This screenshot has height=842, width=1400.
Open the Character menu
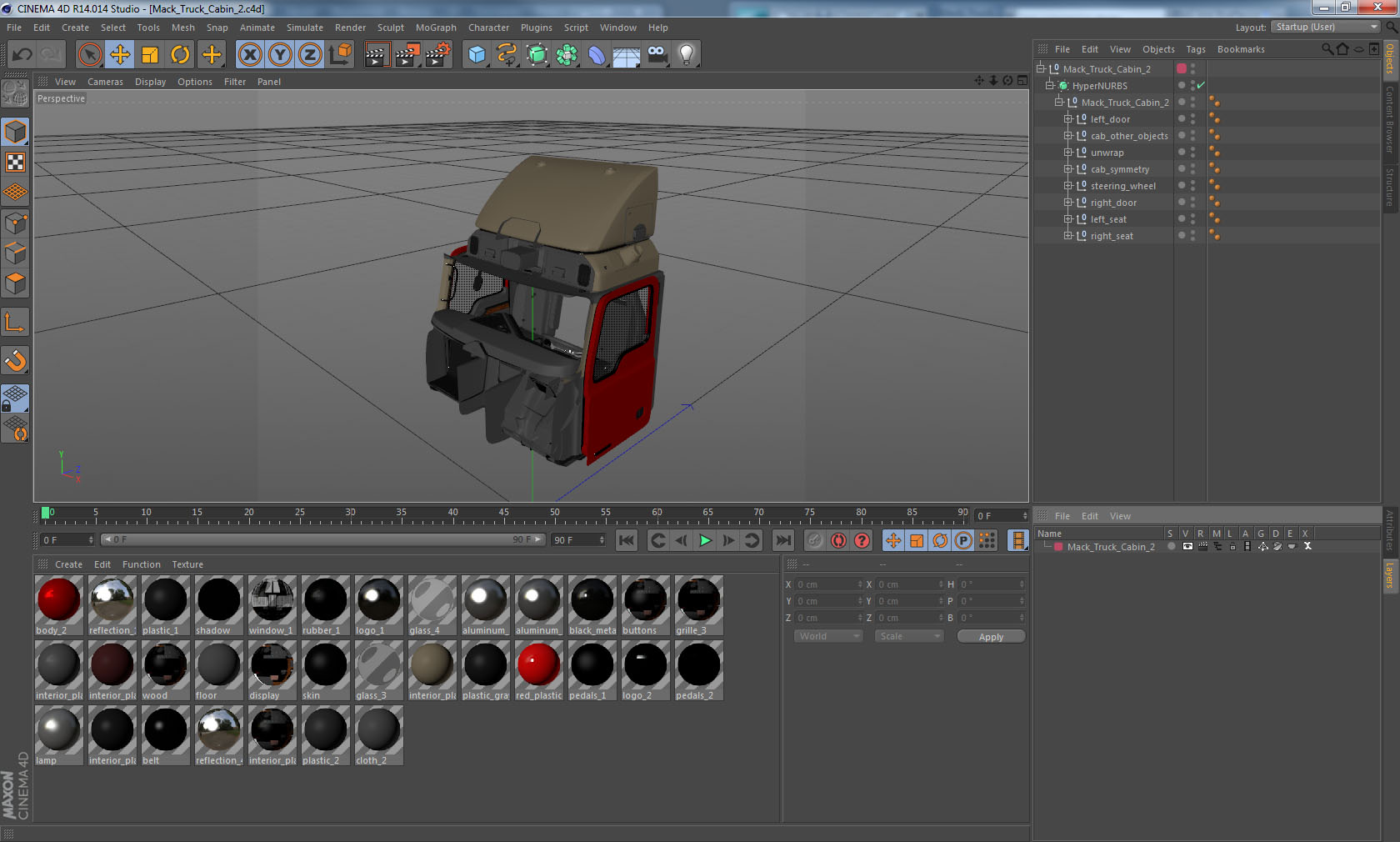click(488, 28)
